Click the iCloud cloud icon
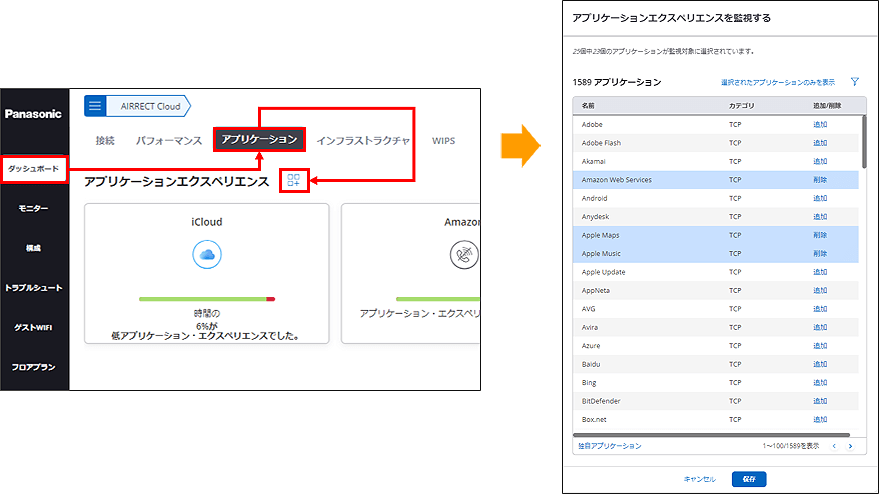879x494 pixels. (x=206, y=255)
